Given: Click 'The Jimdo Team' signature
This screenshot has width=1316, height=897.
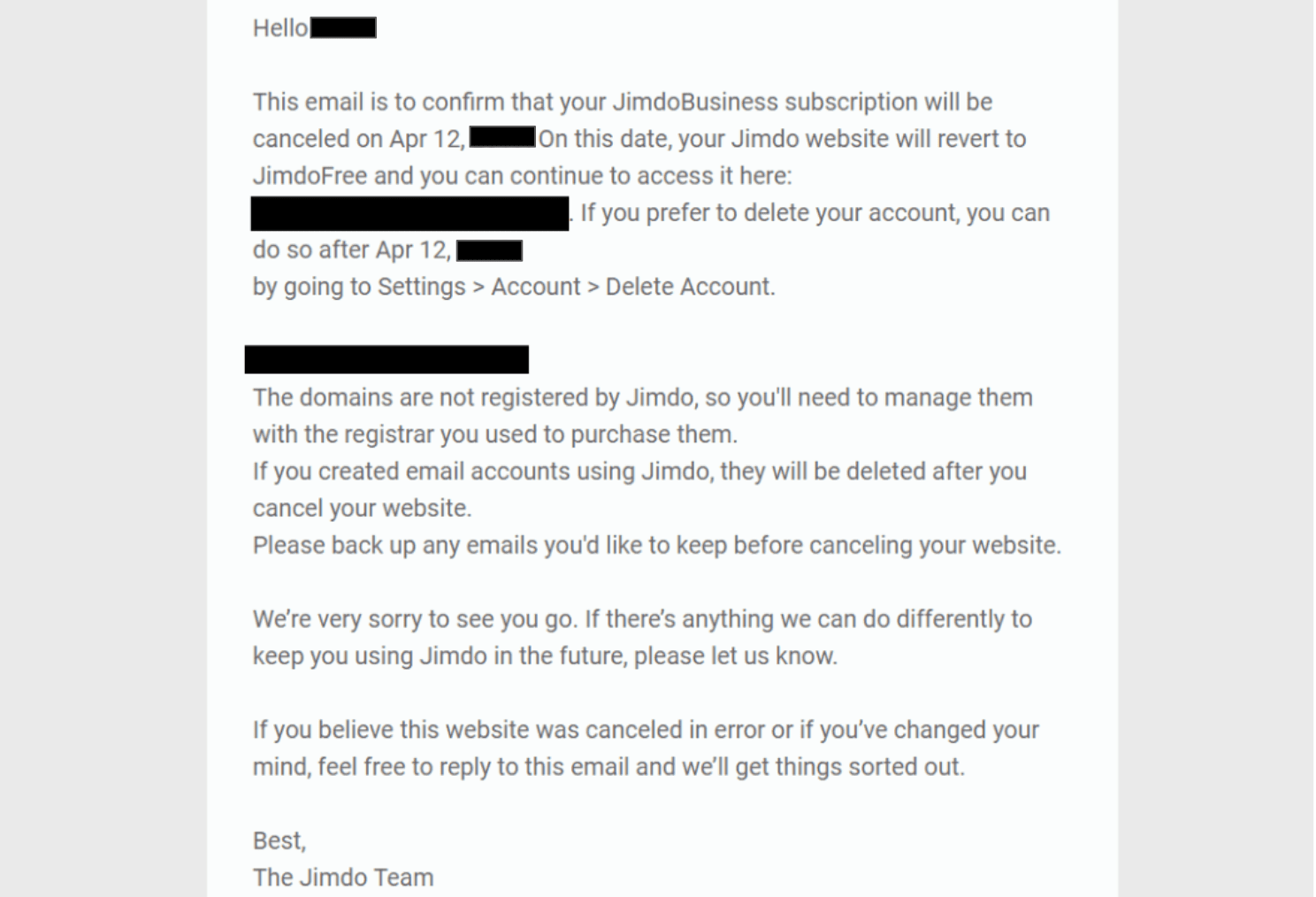Looking at the screenshot, I should coord(343,878).
